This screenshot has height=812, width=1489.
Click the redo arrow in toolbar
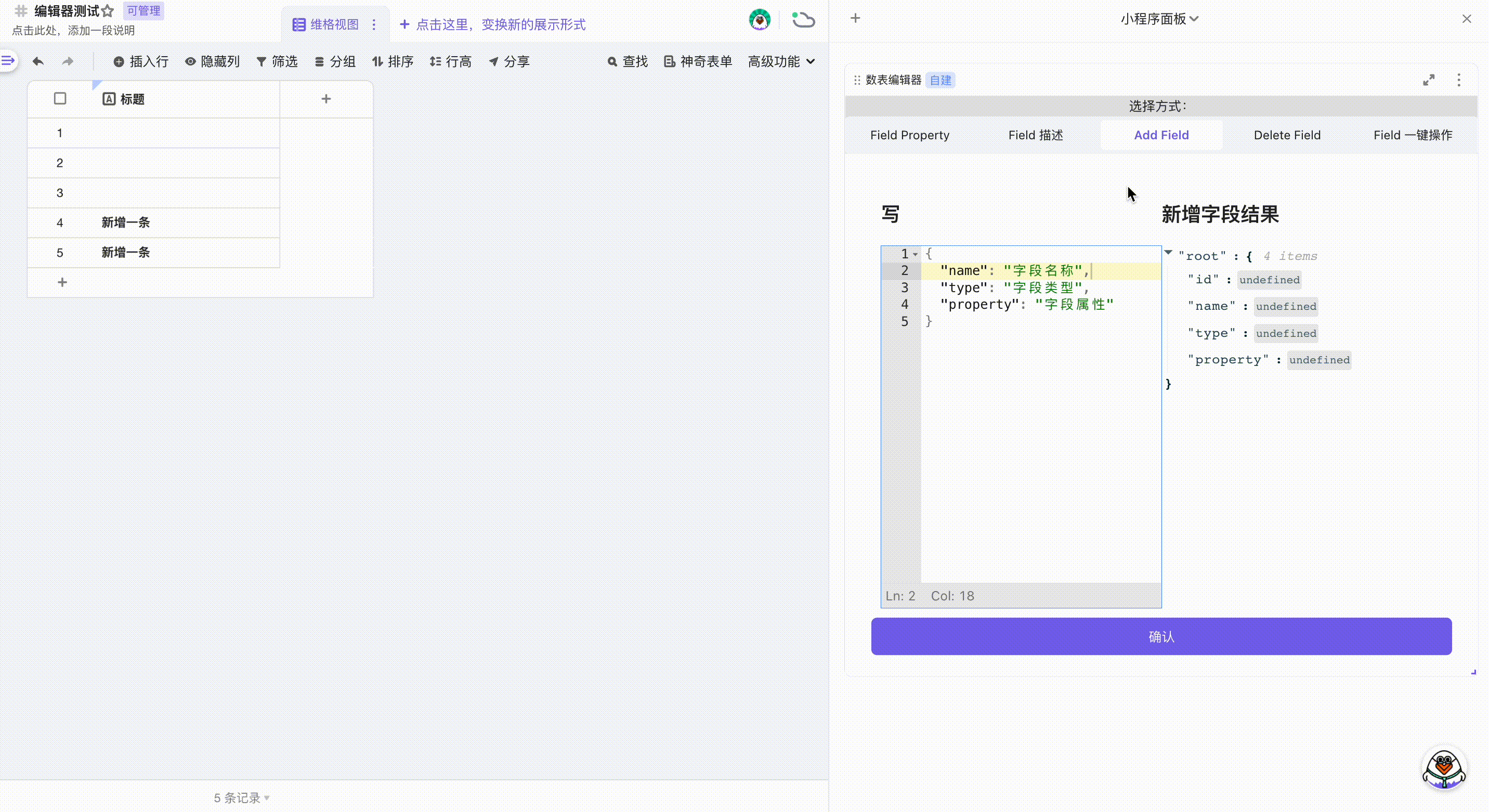click(68, 61)
